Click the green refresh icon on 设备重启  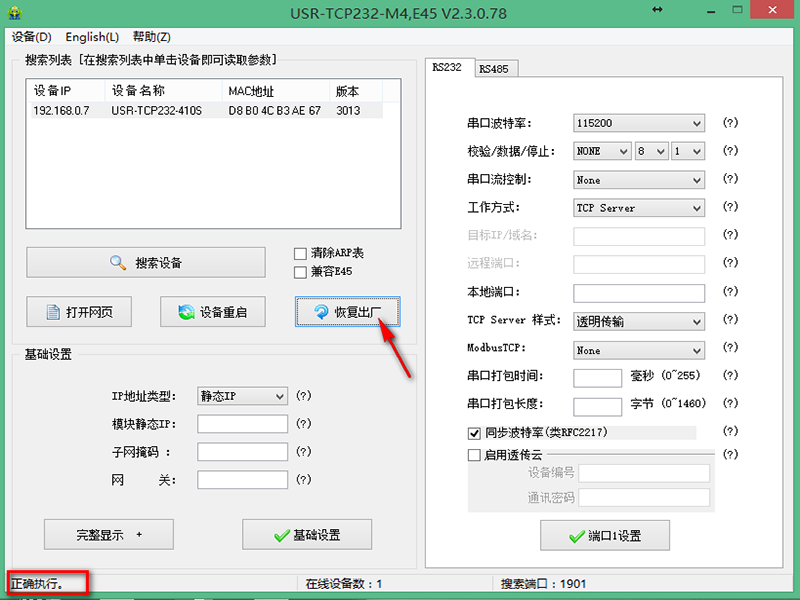pyautogui.click(x=186, y=312)
